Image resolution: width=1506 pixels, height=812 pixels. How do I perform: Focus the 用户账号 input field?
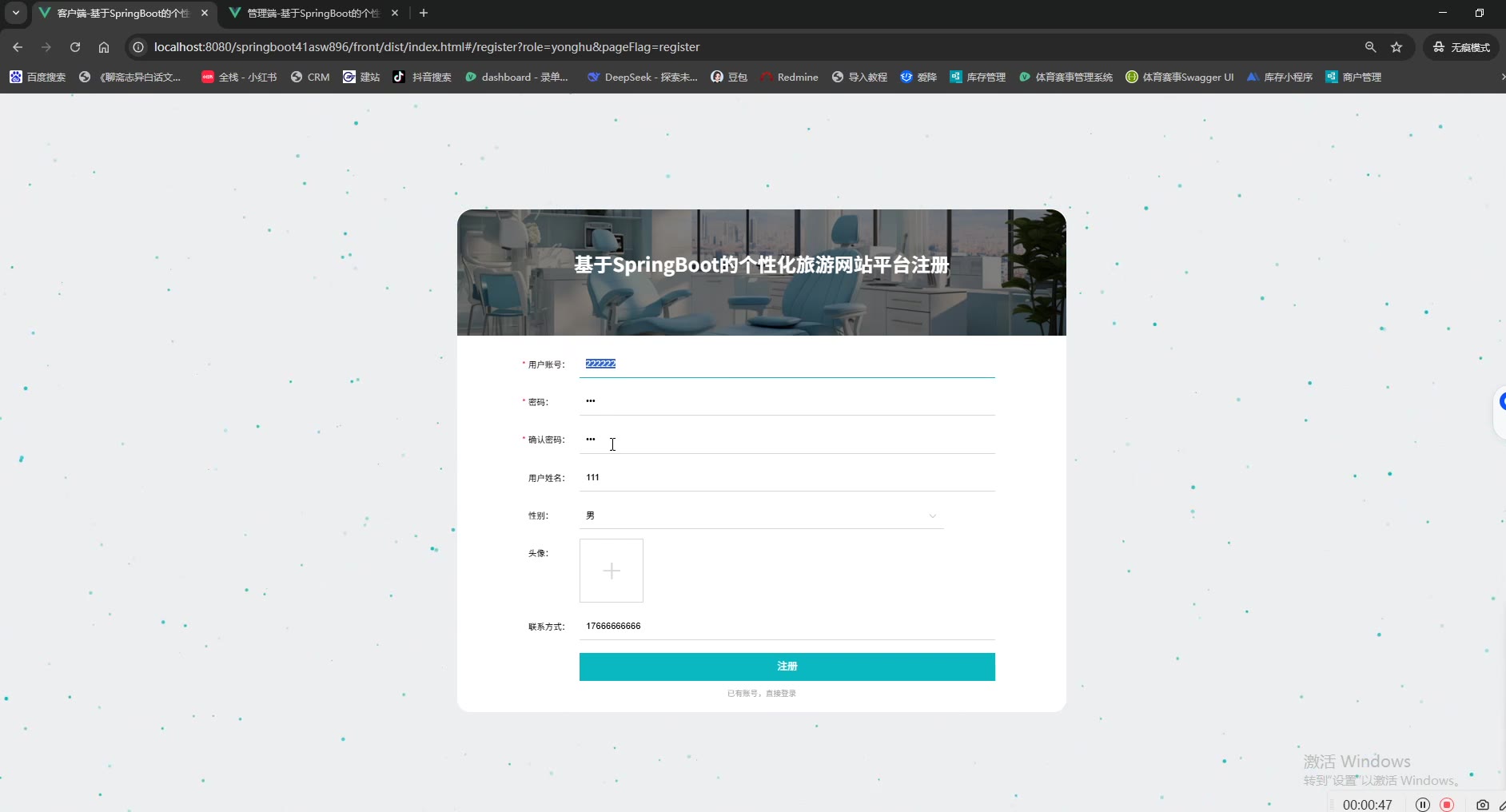pyautogui.click(x=787, y=364)
